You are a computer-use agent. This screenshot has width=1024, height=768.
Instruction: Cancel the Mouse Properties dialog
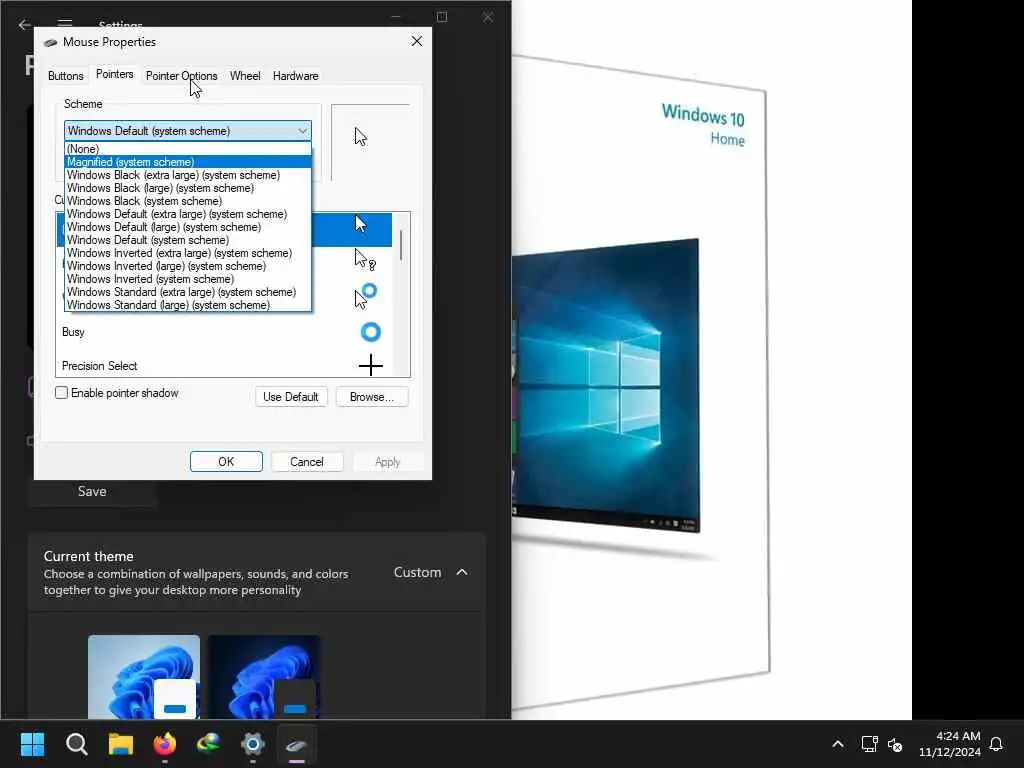pos(306,462)
